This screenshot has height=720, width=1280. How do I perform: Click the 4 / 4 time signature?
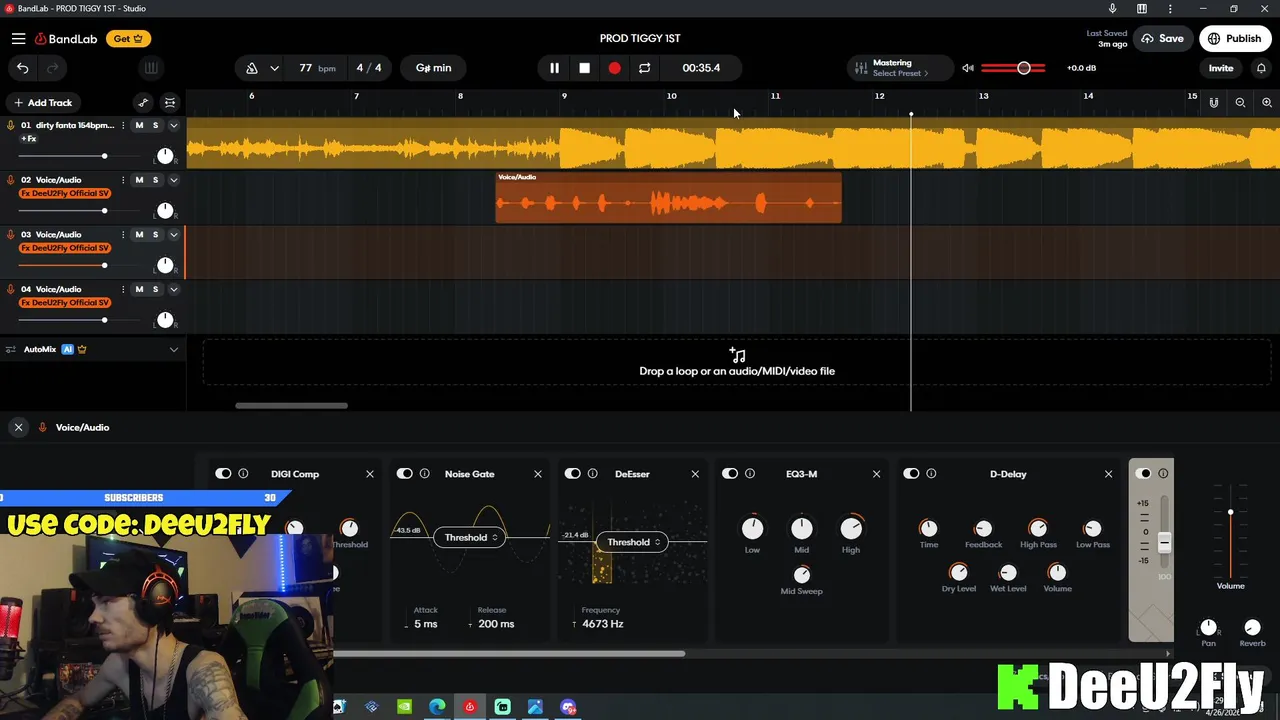(369, 68)
